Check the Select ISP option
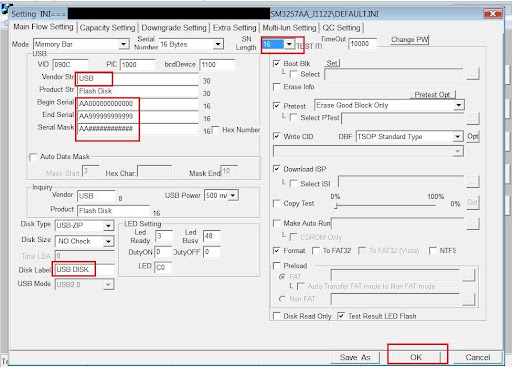Image resolution: width=512 pixels, height=367 pixels. 293,183
